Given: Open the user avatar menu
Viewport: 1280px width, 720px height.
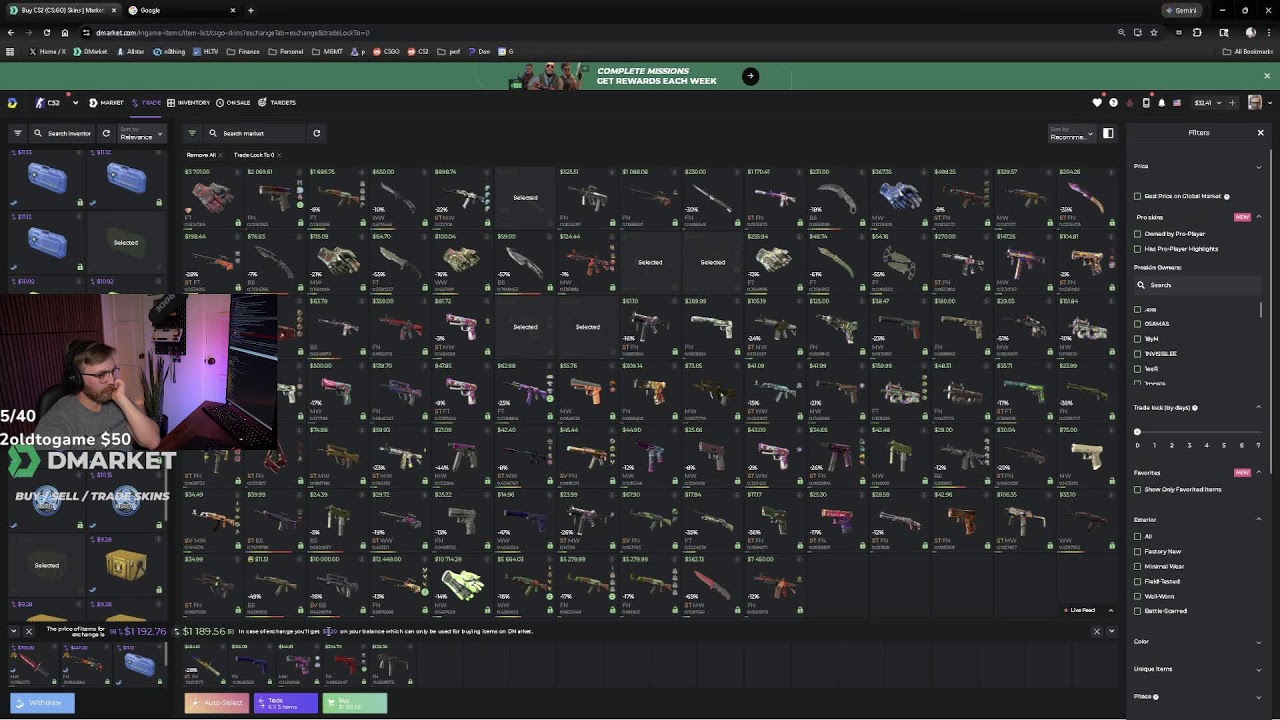Looking at the screenshot, I should point(1255,102).
